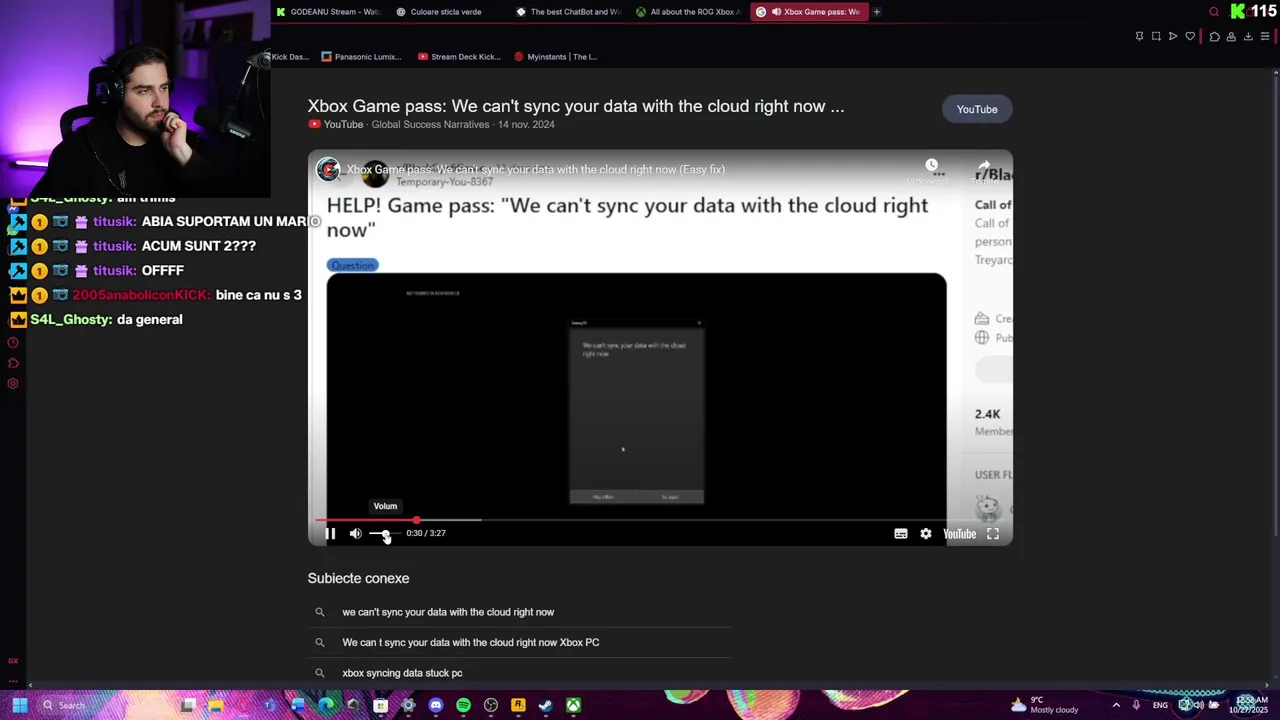This screenshot has height=720, width=1280.
Task: Toggle video subtitles button
Action: pyautogui.click(x=901, y=534)
